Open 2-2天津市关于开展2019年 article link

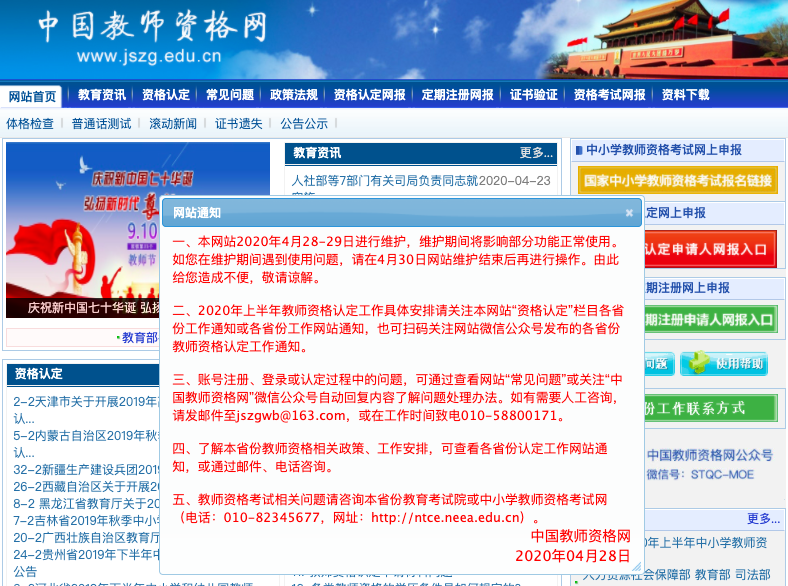pos(86,402)
